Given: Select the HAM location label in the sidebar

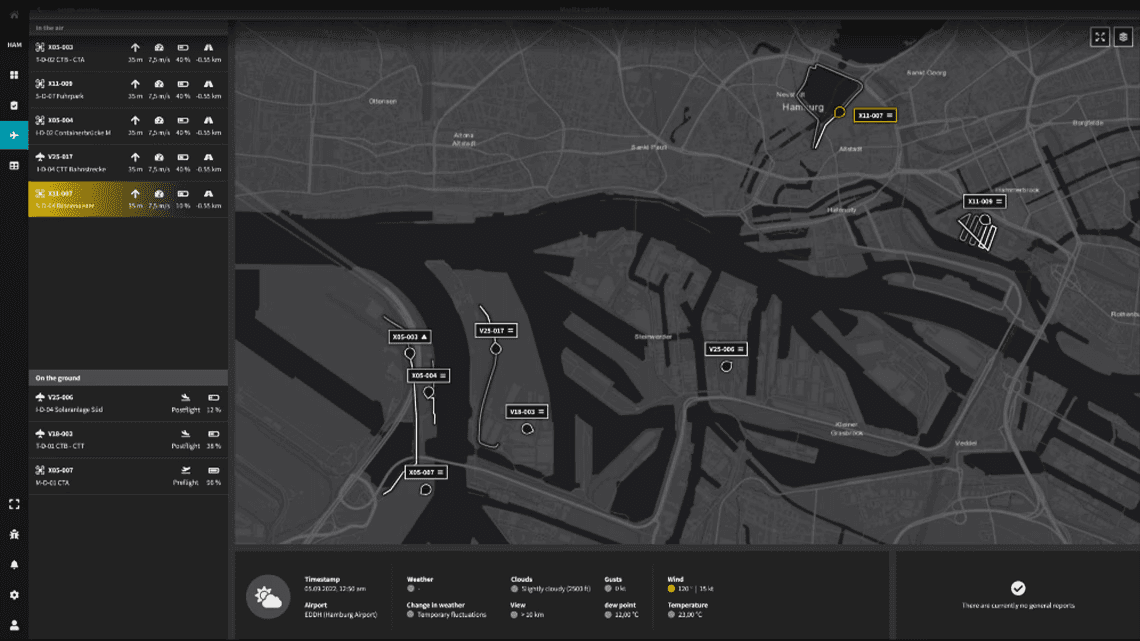Looking at the screenshot, I should (x=14, y=45).
